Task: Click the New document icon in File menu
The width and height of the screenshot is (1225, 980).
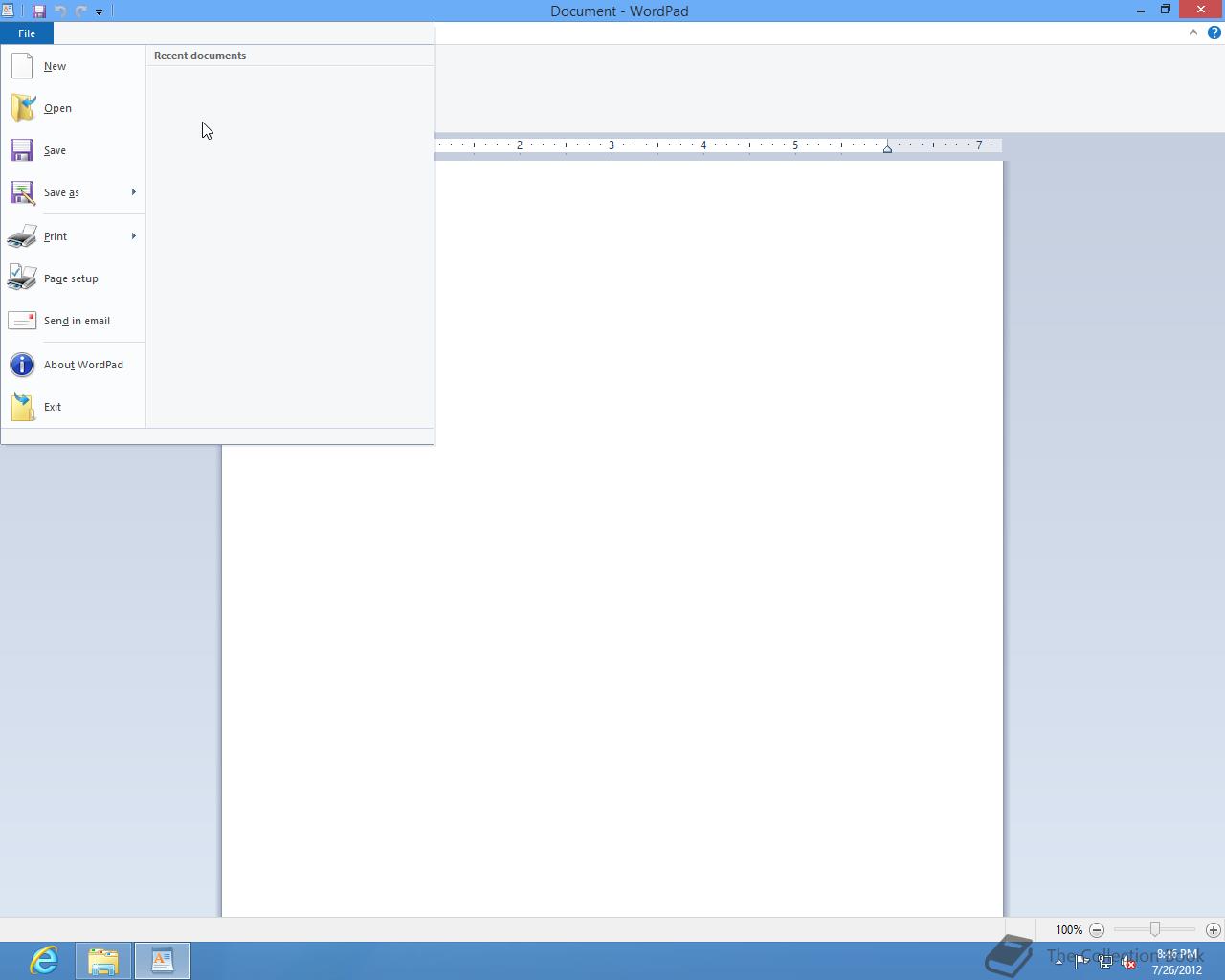Action: pos(22,66)
